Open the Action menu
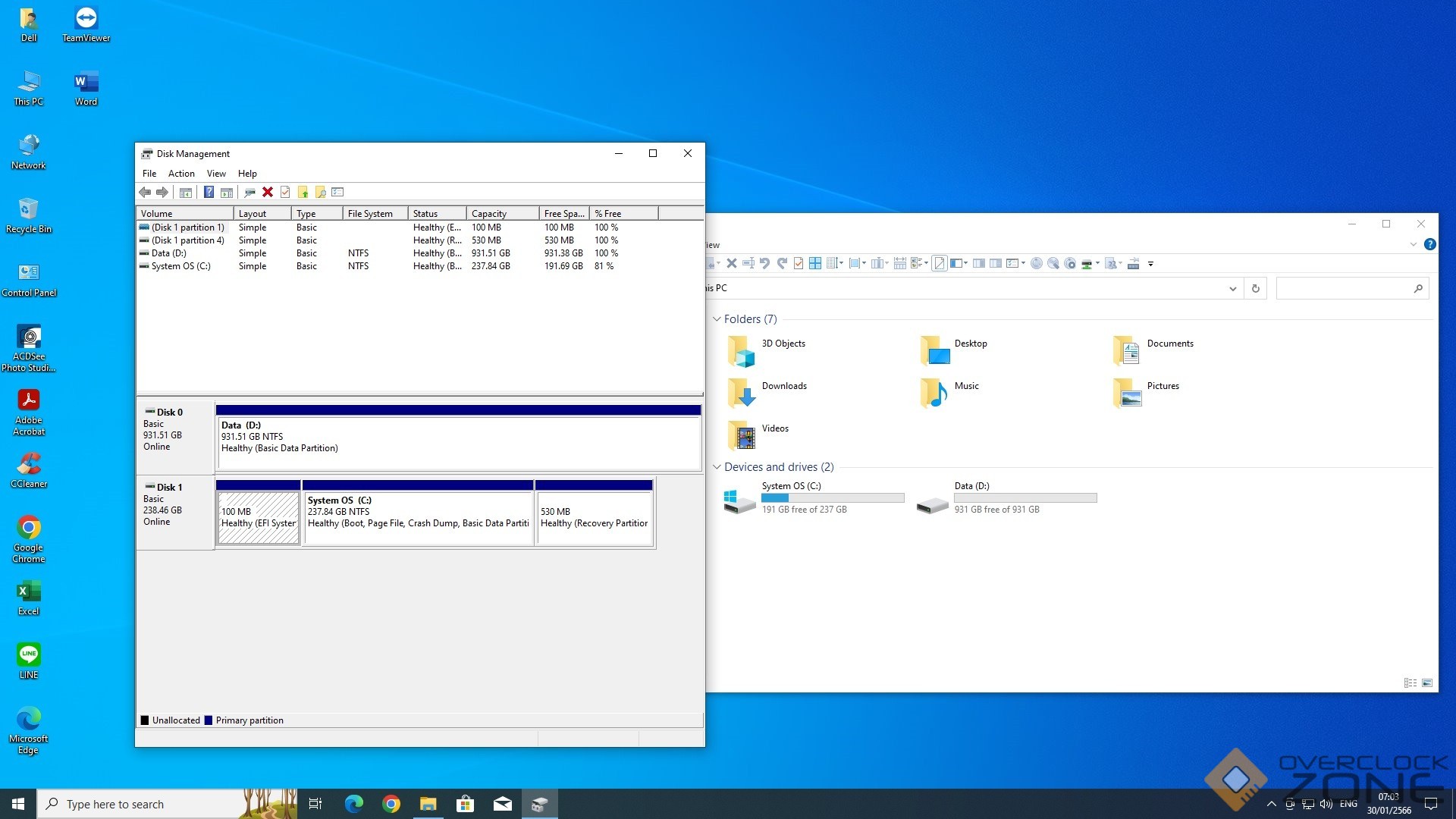Viewport: 1456px width, 819px height. click(x=181, y=174)
